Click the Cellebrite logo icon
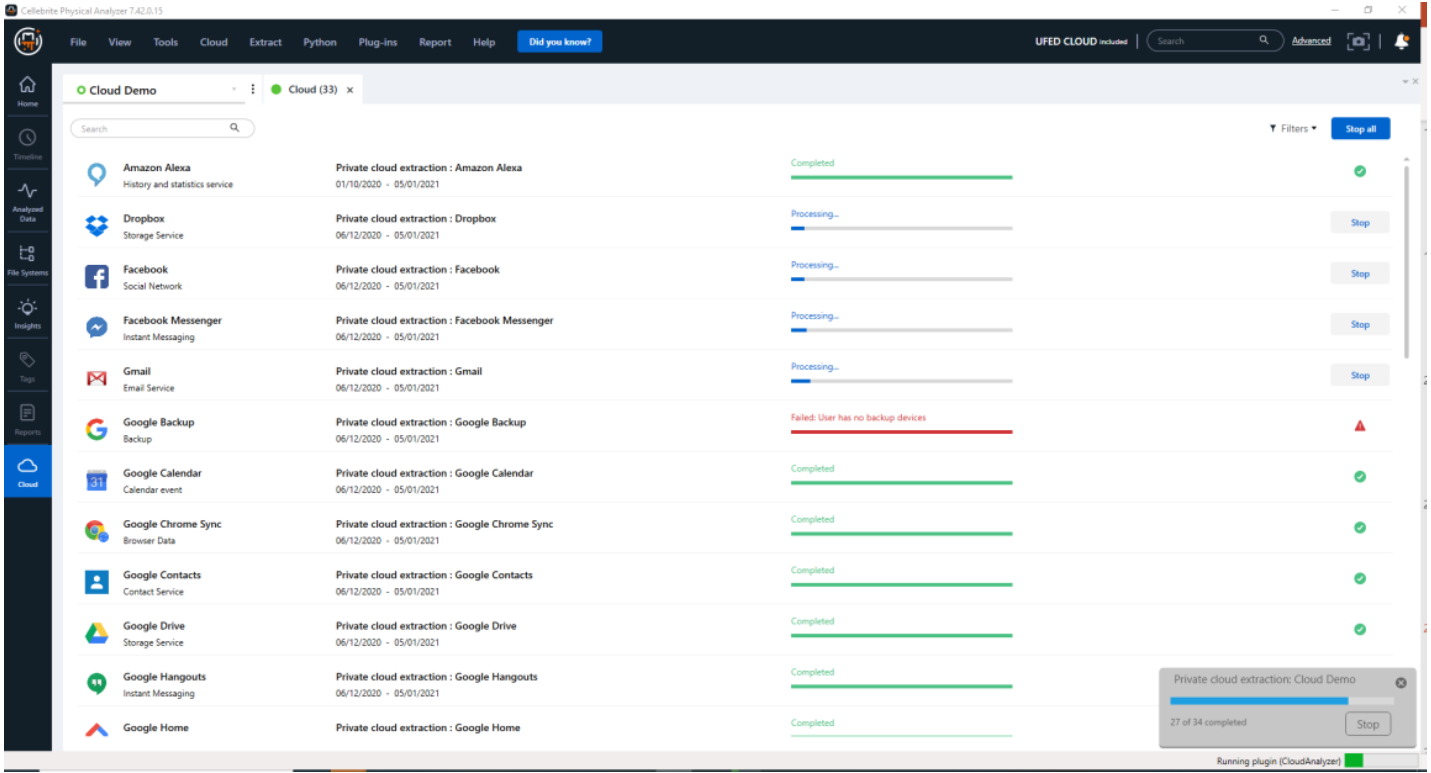The height and width of the screenshot is (773, 1431). coord(27,42)
